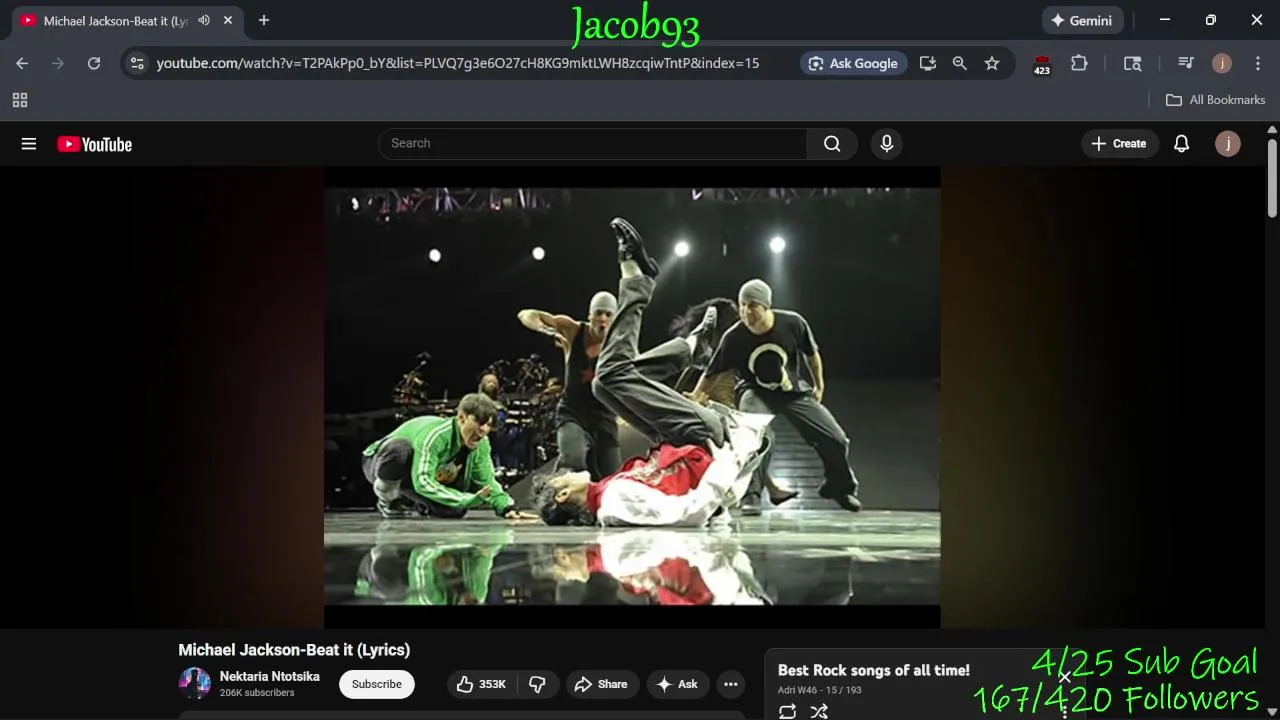View site information icon in address bar
This screenshot has height=720, width=1280.
pyautogui.click(x=137, y=63)
